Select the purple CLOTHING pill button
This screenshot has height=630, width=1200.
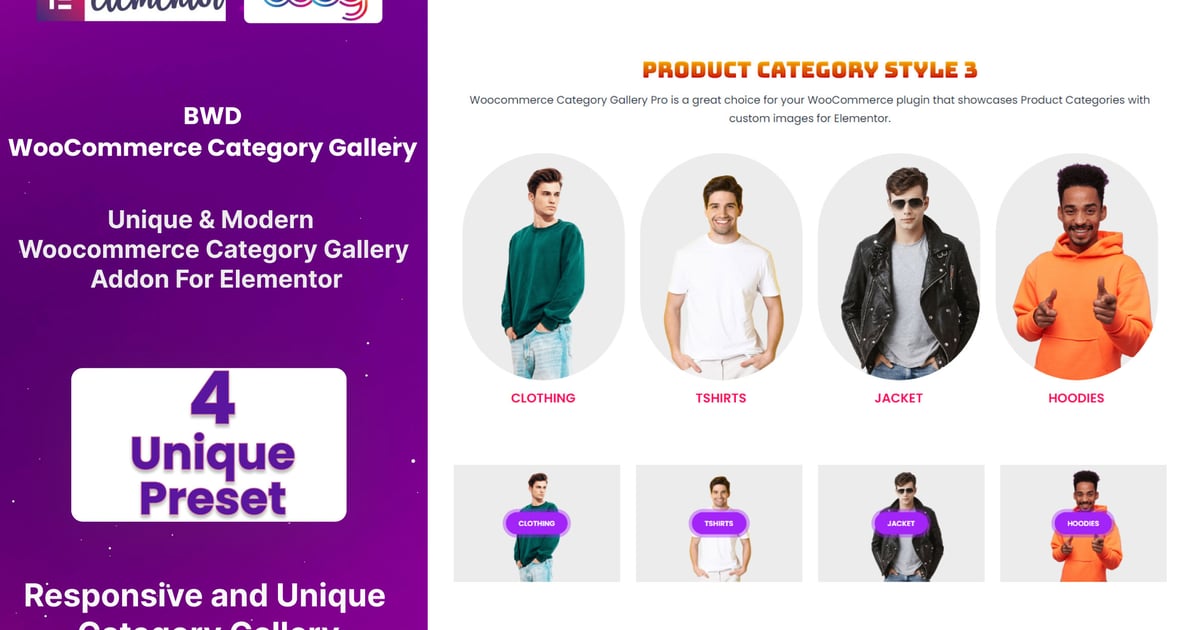[537, 523]
